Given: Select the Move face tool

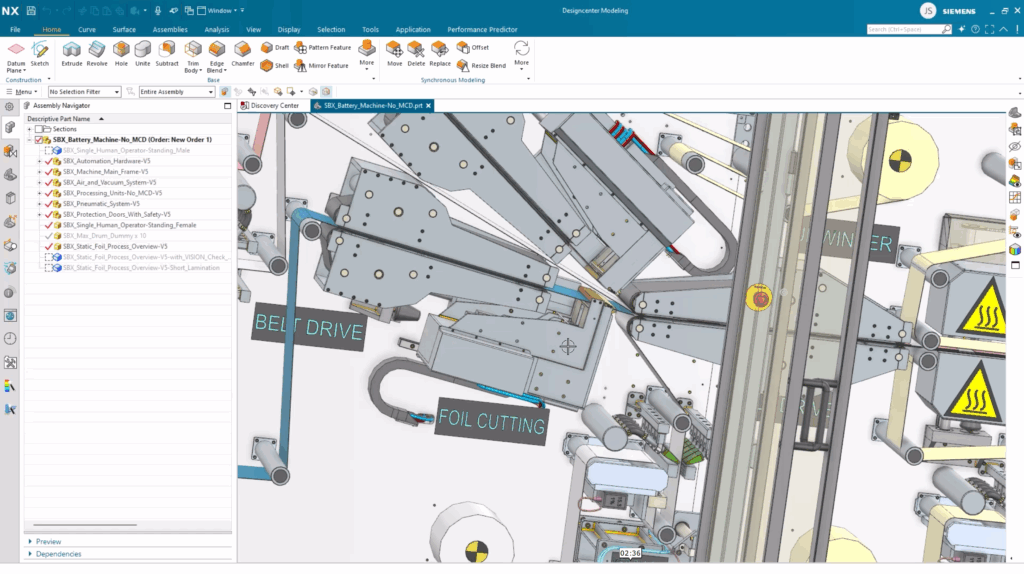Looking at the screenshot, I should [394, 53].
